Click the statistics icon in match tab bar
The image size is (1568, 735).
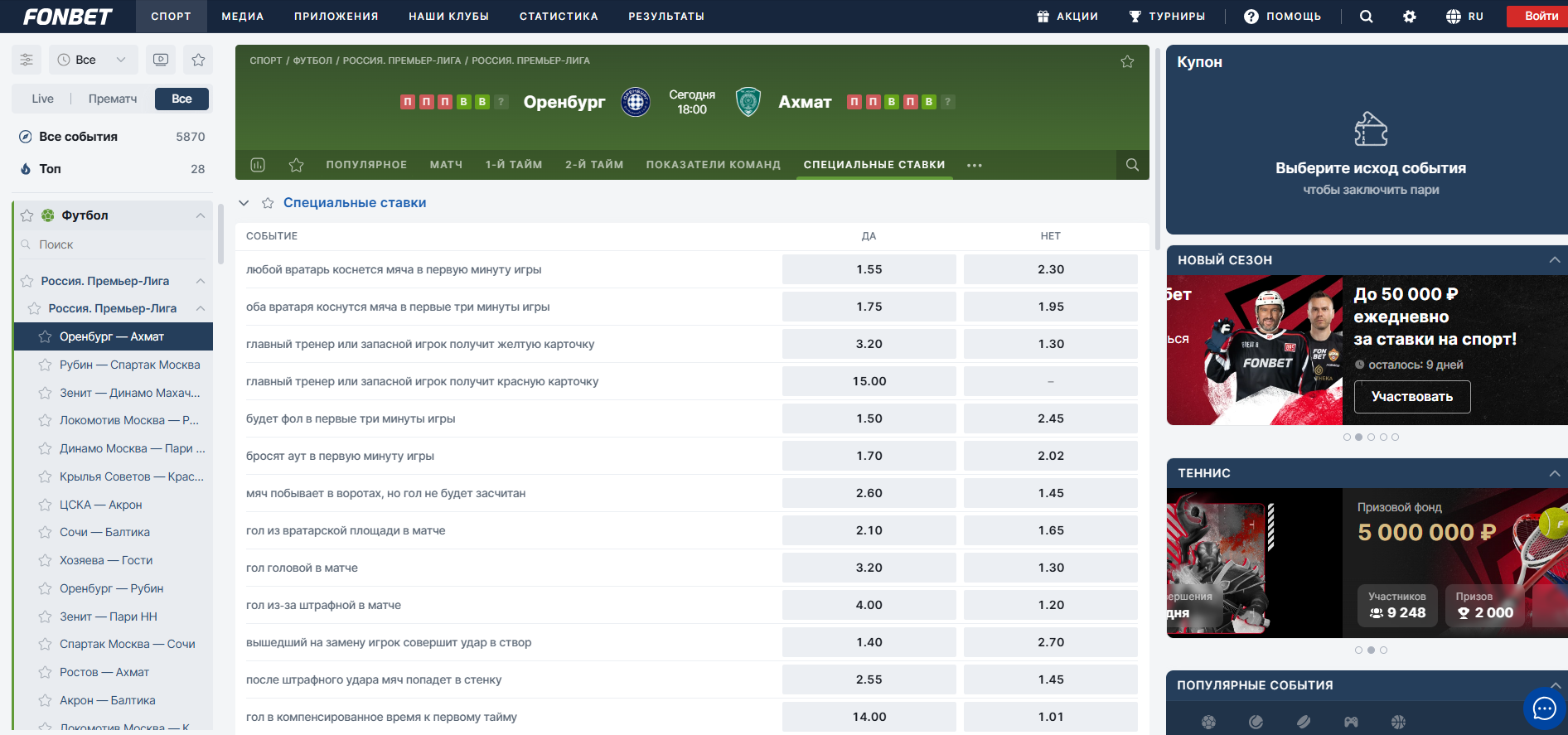[x=258, y=165]
